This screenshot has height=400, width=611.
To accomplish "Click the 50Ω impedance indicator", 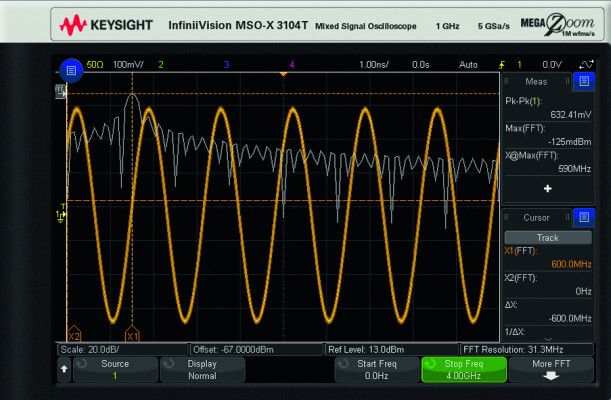I will tap(95, 65).
